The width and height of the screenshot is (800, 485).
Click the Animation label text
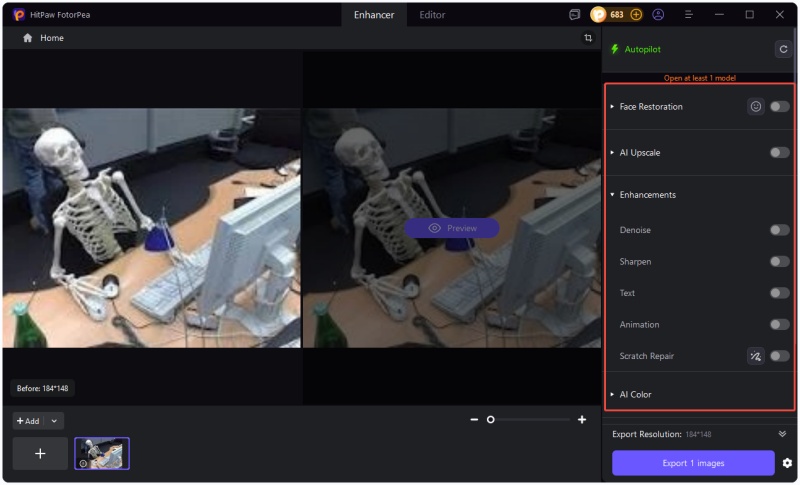pos(639,324)
